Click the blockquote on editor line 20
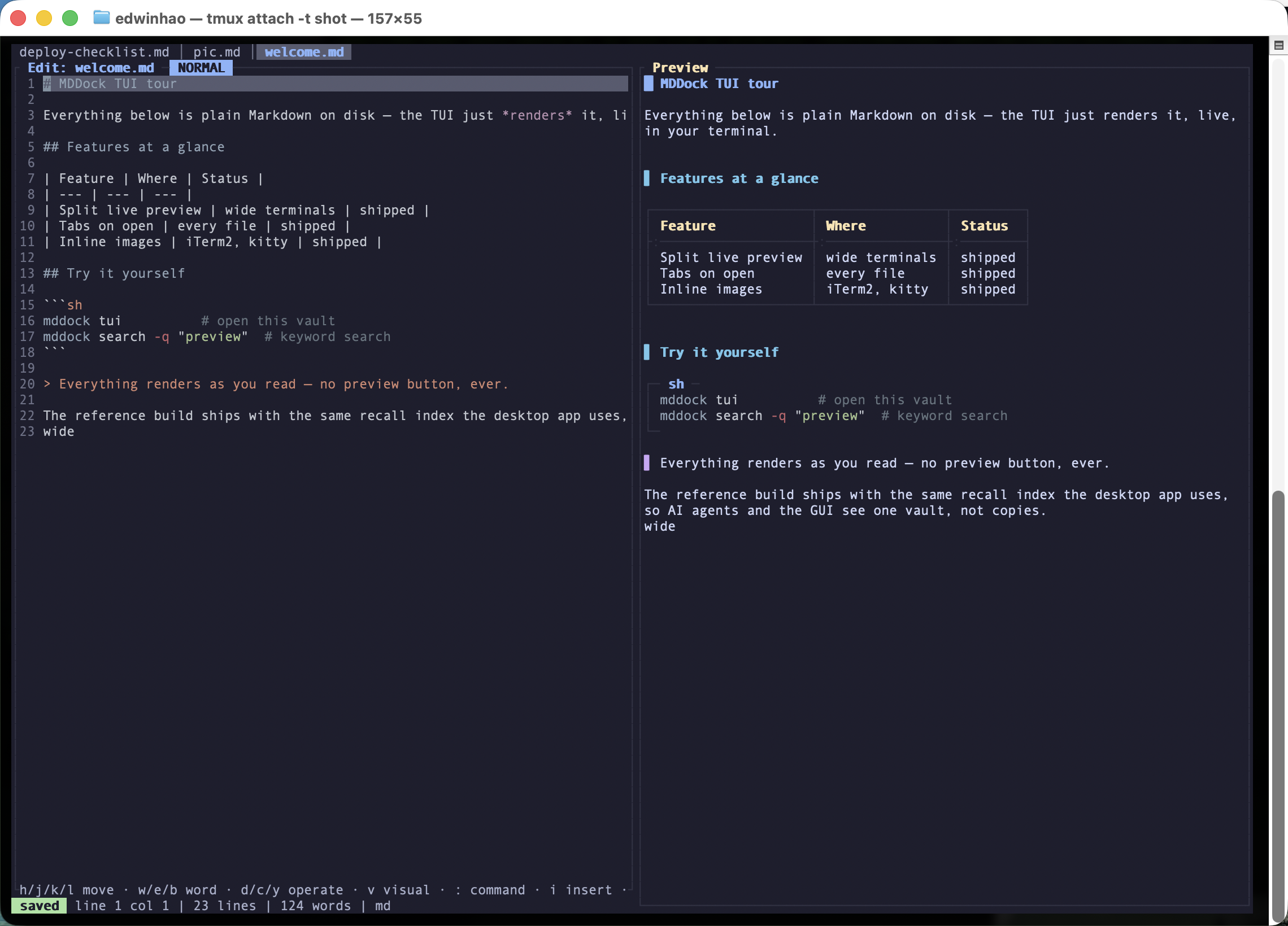Image resolution: width=1288 pixels, height=926 pixels. (x=276, y=384)
